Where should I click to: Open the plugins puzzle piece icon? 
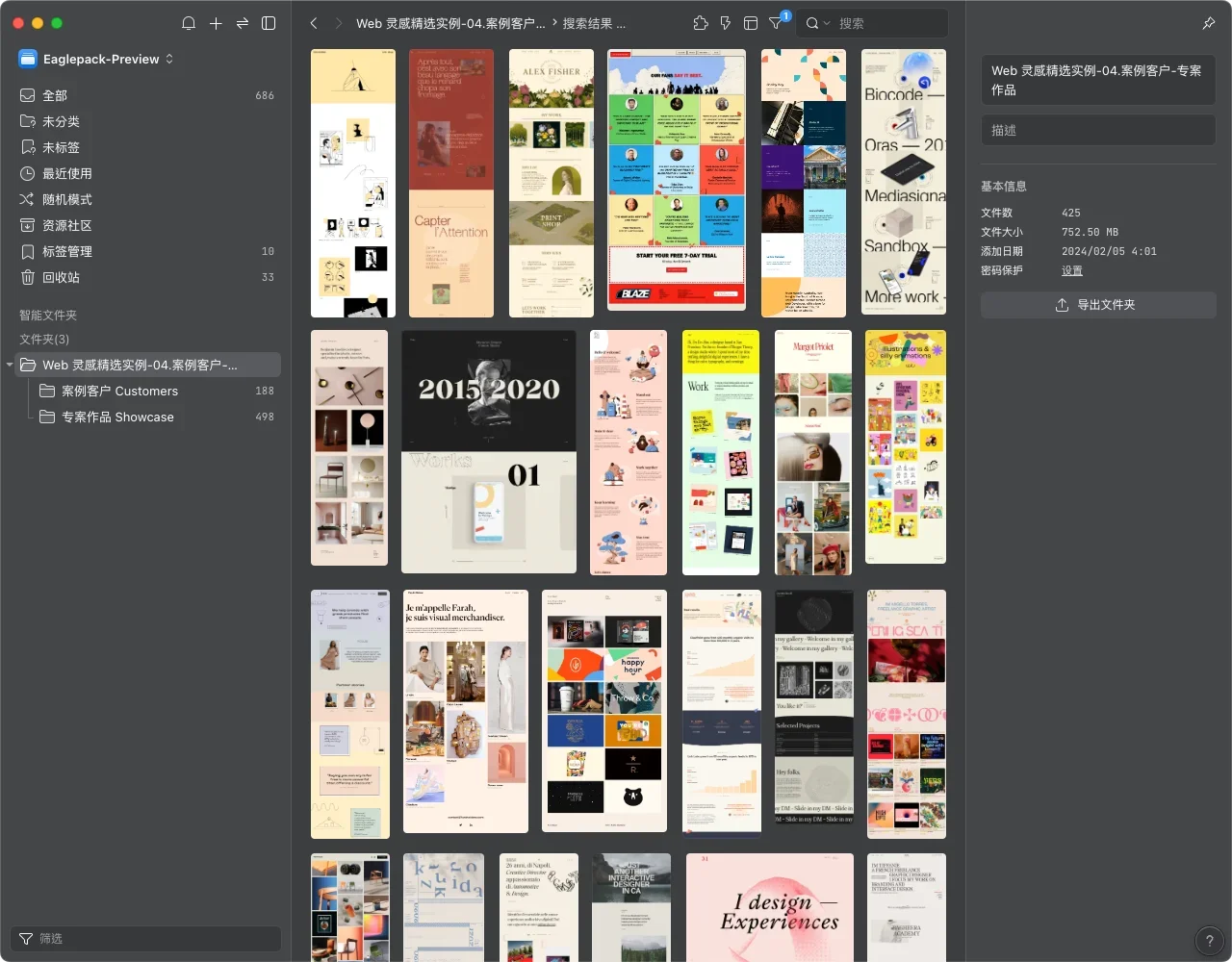pos(701,23)
